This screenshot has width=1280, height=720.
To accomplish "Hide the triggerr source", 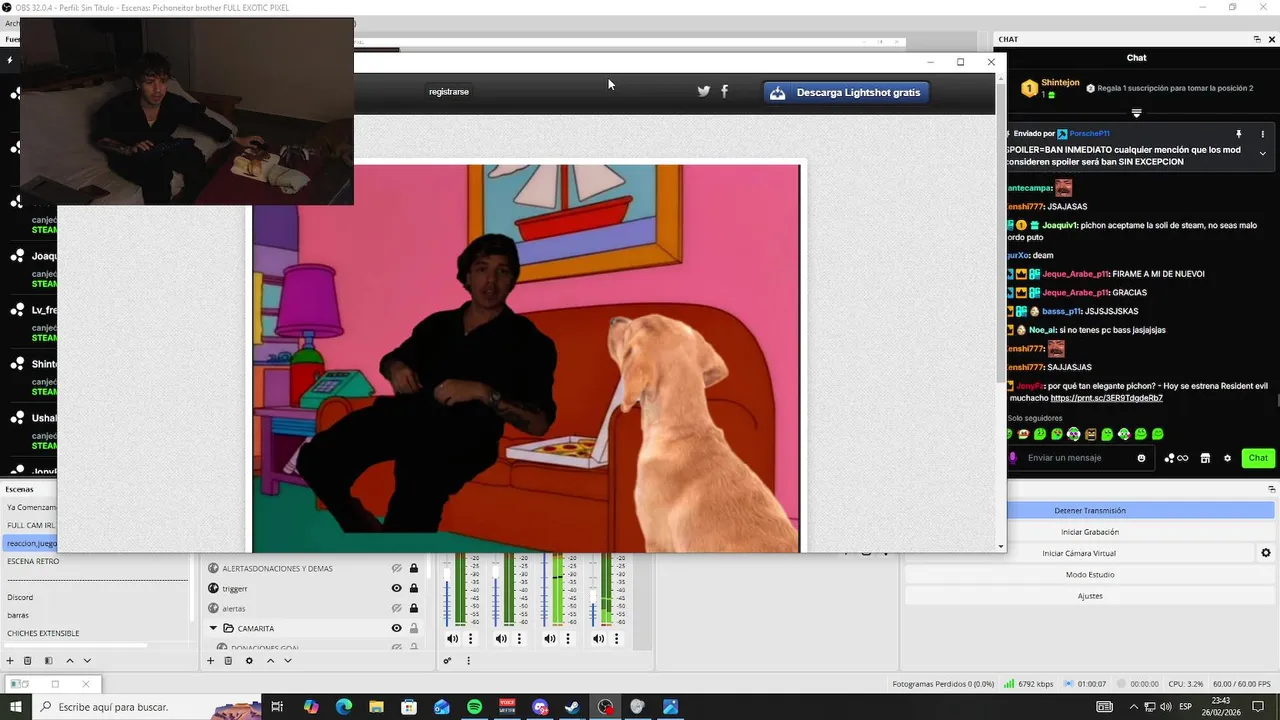I will click(396, 588).
